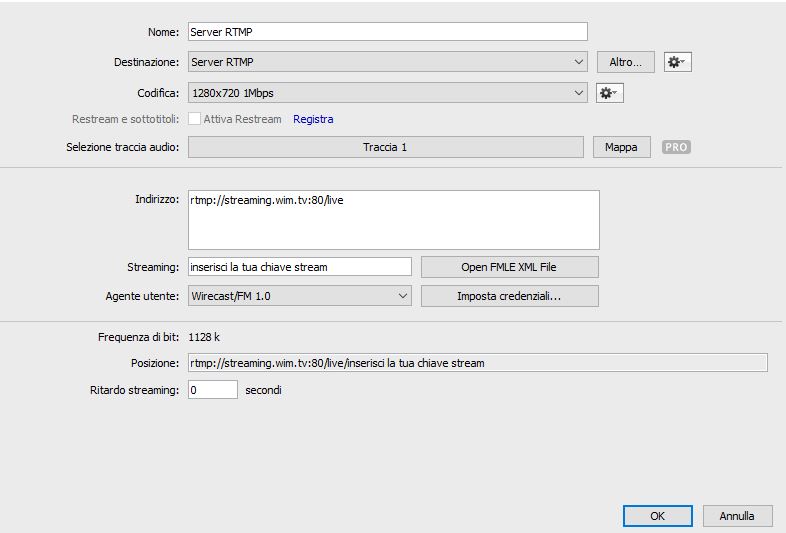Click the secondi unit label
The width and height of the screenshot is (786, 533).
pos(263,390)
